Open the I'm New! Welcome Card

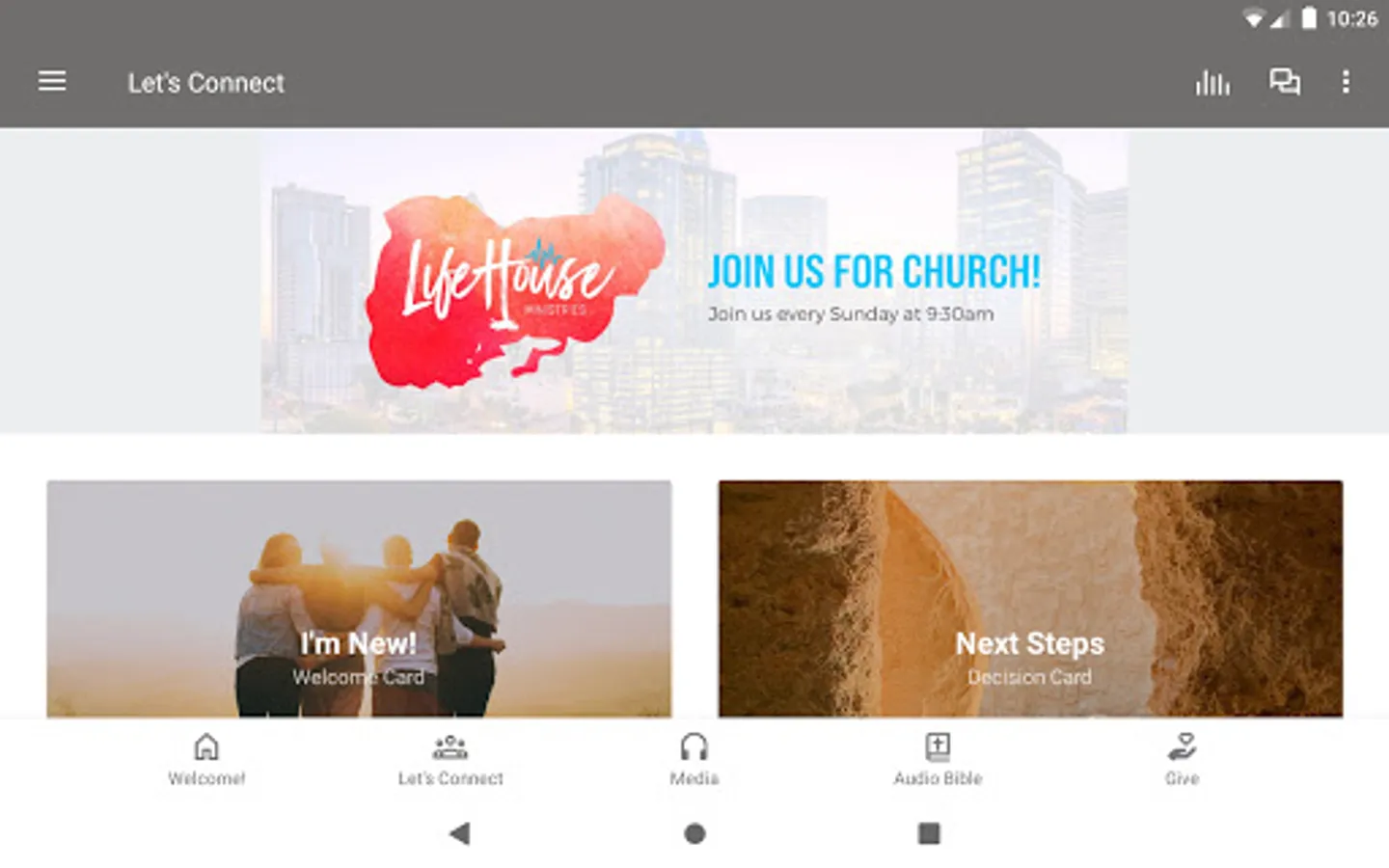pos(359,599)
